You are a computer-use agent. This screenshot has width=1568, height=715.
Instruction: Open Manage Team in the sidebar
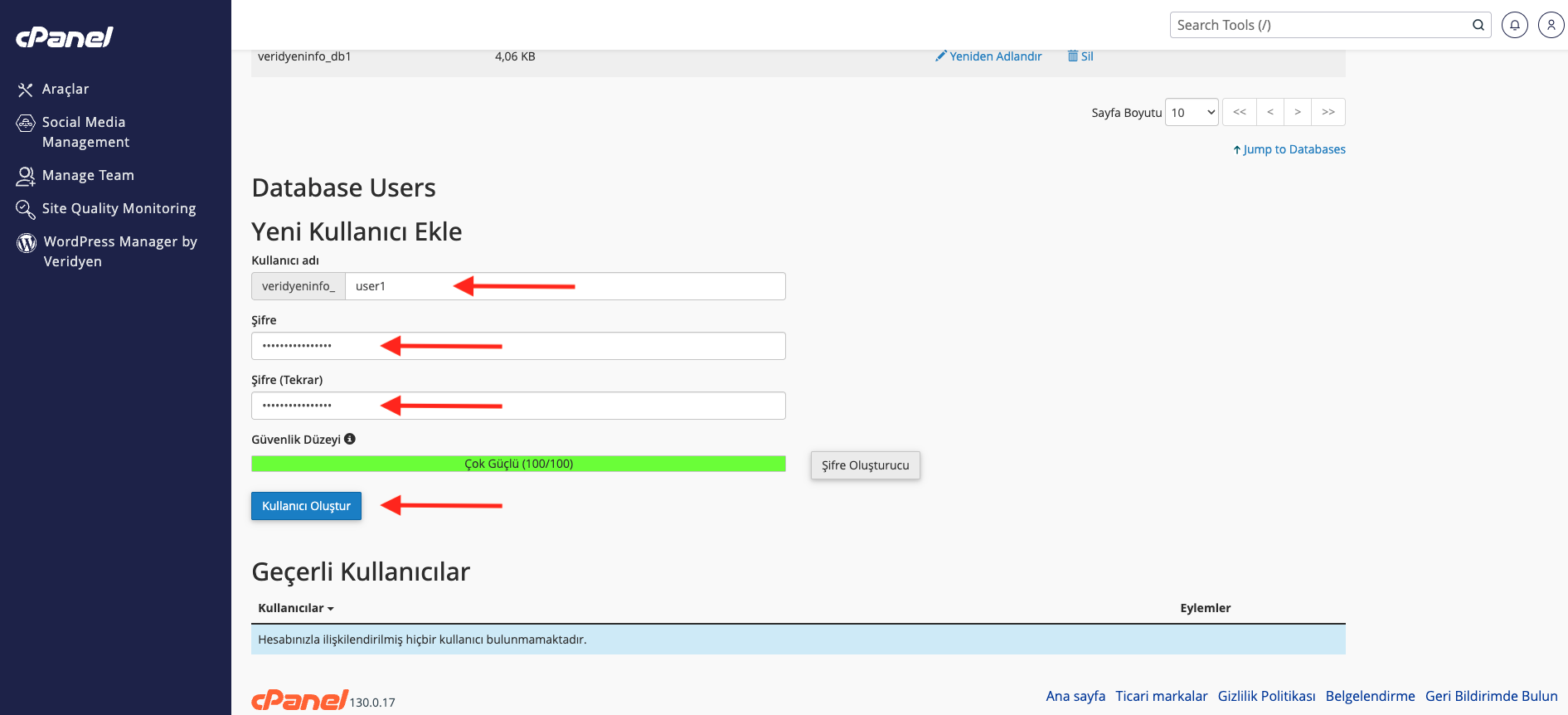tap(88, 175)
